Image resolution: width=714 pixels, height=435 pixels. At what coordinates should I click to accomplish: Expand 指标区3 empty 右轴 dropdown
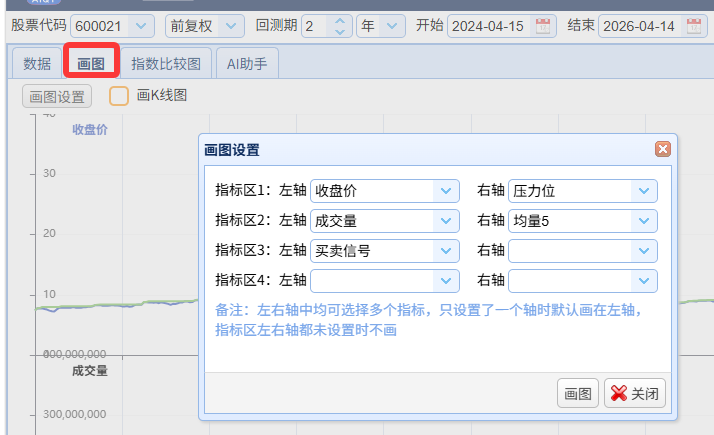(644, 251)
